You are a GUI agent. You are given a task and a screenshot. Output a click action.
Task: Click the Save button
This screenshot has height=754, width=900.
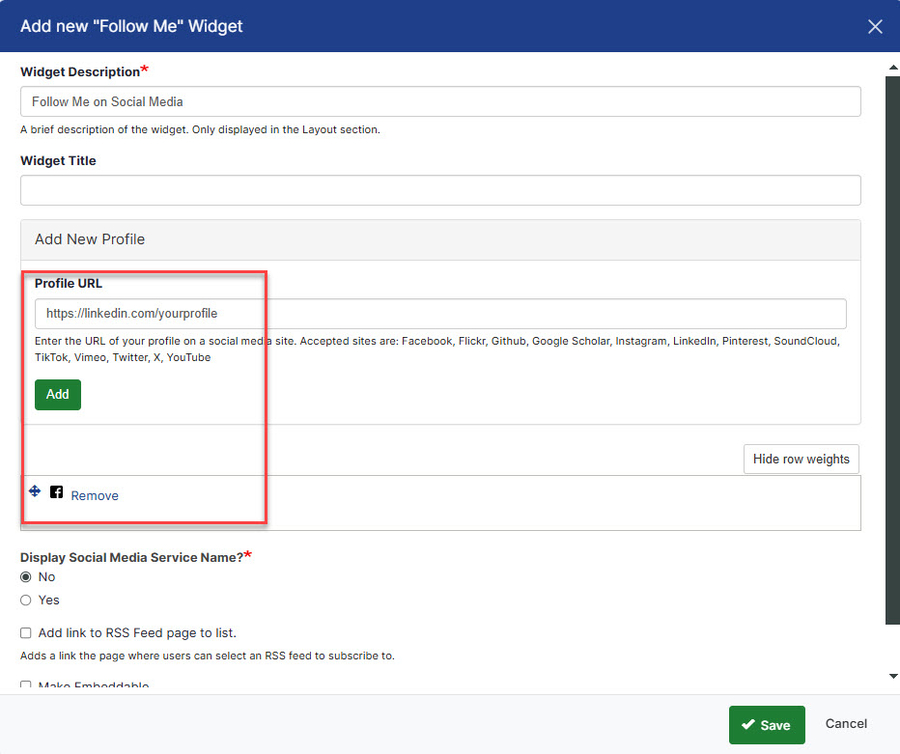point(766,725)
